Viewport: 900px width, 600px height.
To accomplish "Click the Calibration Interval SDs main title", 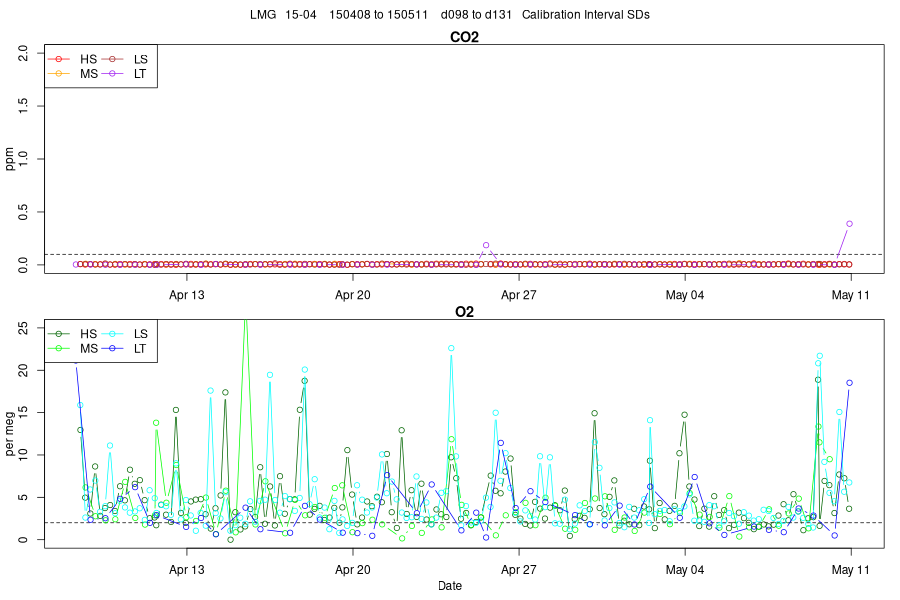I will click(585, 15).
